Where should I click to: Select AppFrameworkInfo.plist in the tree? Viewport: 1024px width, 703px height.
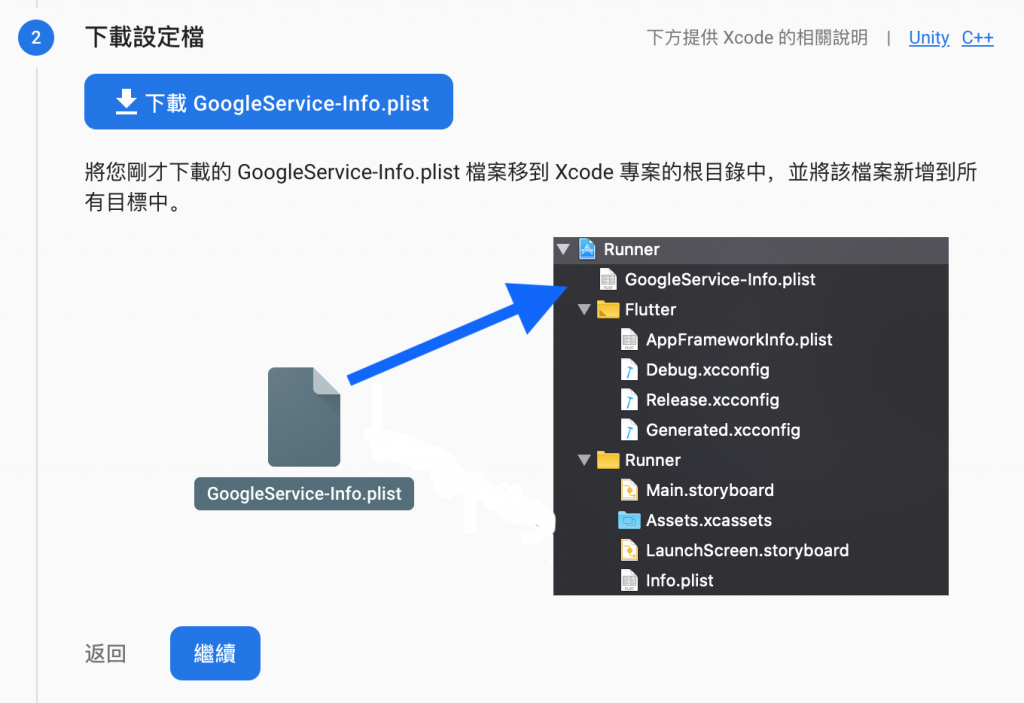point(739,340)
